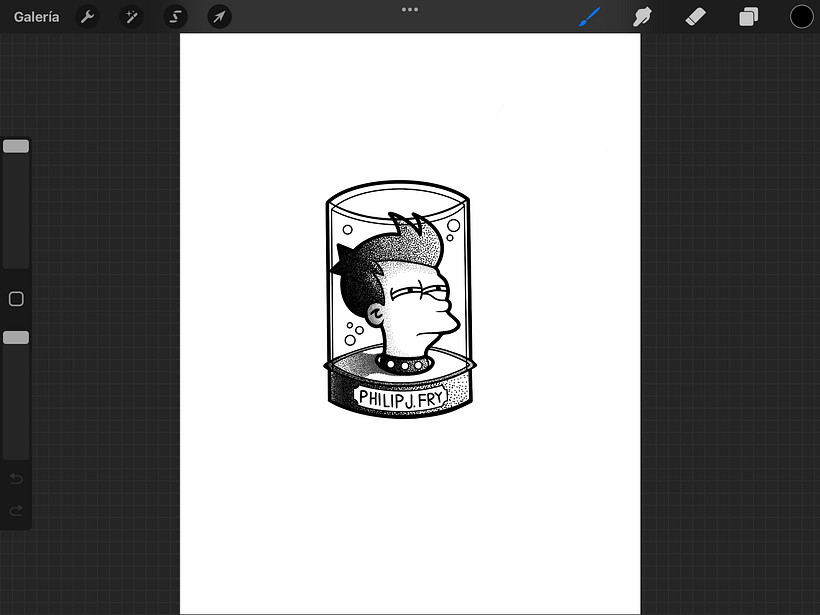Open the Galería gallery view
820x615 pixels.
click(36, 17)
